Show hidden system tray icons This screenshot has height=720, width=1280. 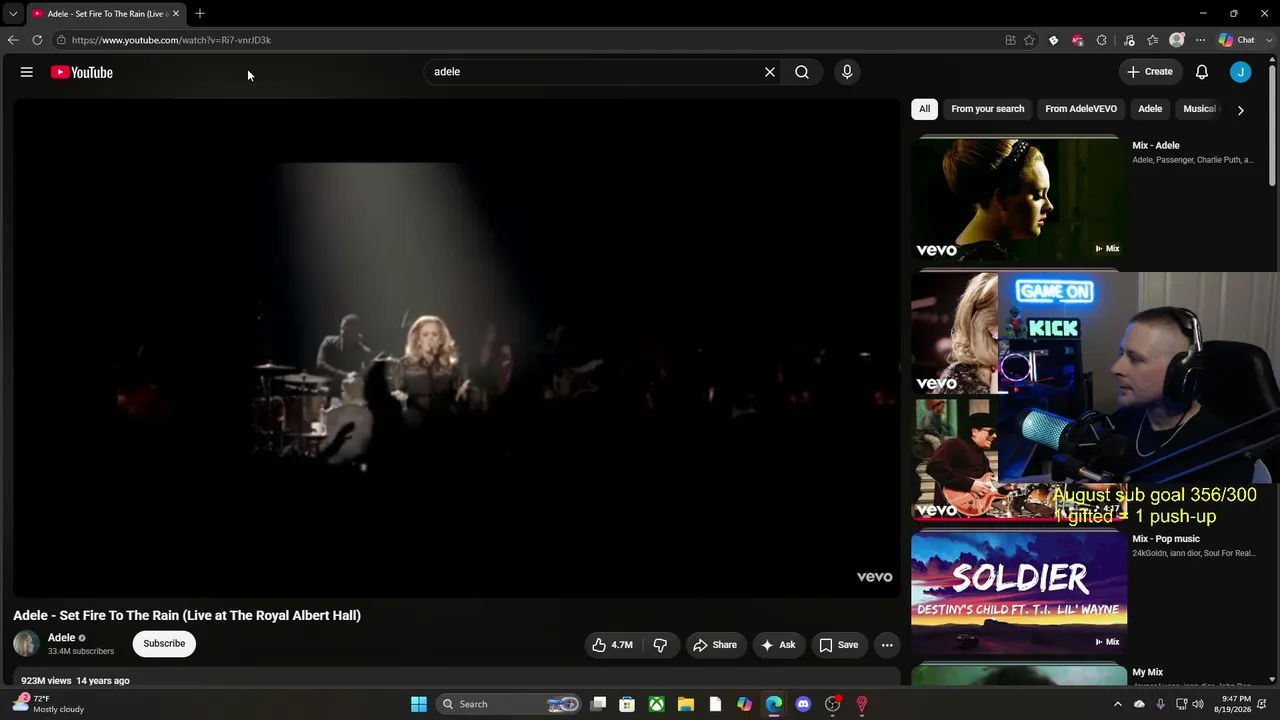(x=1119, y=704)
